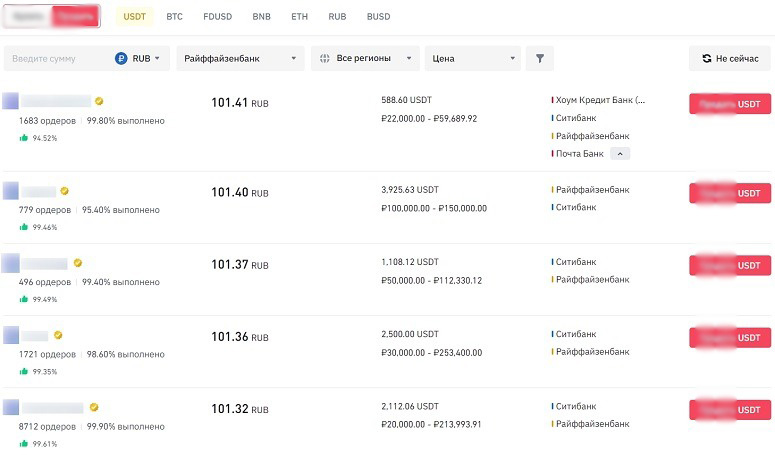This screenshot has width=775, height=455.
Task: Click the USDT button for the 101.41 RUB offer
Action: [x=730, y=104]
